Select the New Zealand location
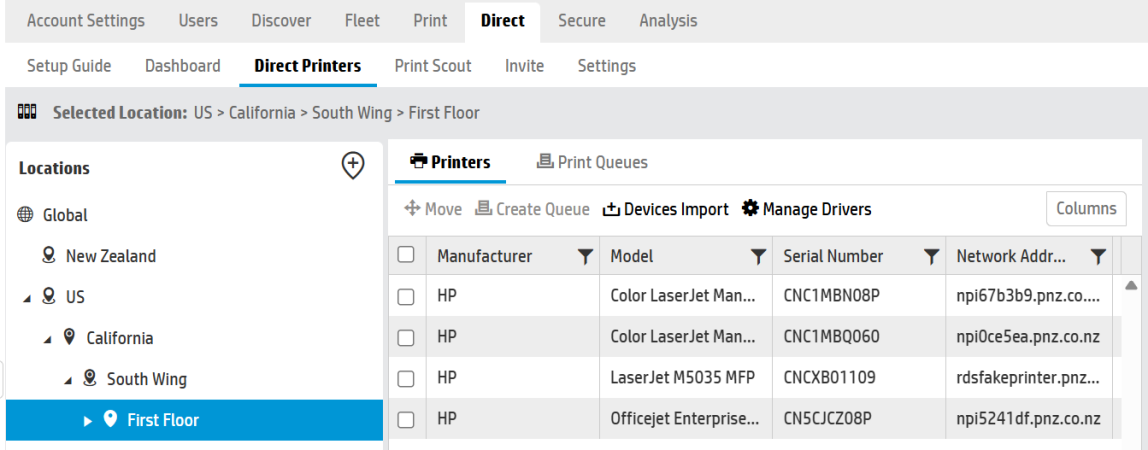This screenshot has width=1148, height=450. coord(110,256)
